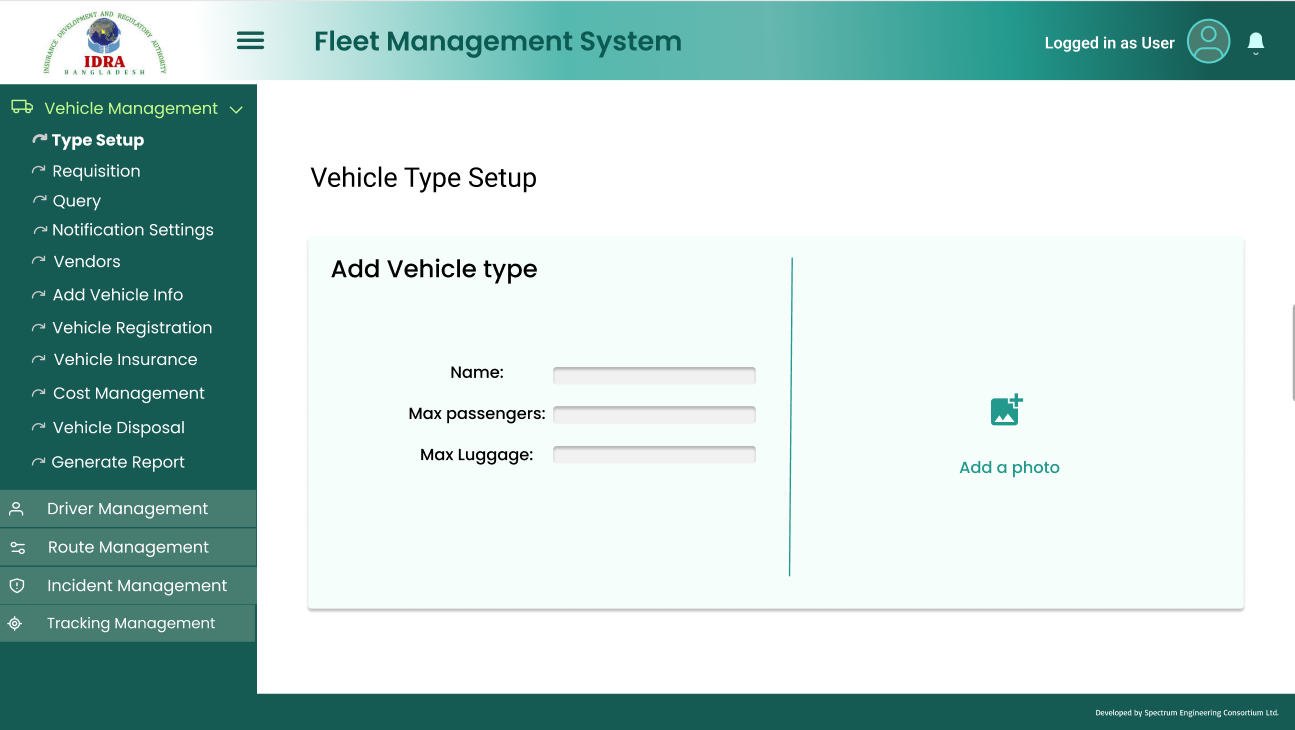Click Fleet Management System title
Screen dimensions: 1295x730
click(497, 42)
